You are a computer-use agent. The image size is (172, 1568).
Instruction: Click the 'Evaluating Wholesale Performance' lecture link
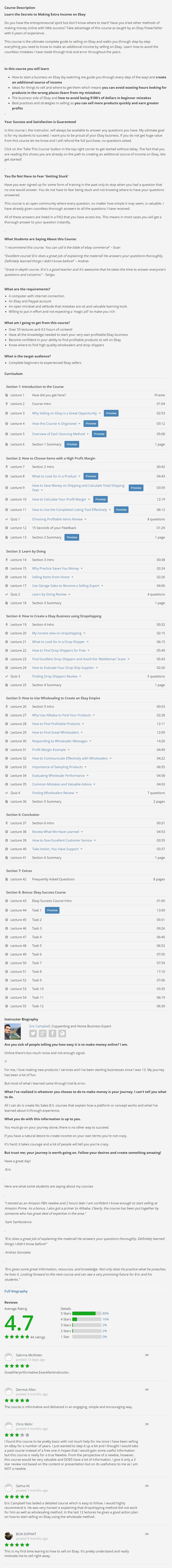coord(59,775)
